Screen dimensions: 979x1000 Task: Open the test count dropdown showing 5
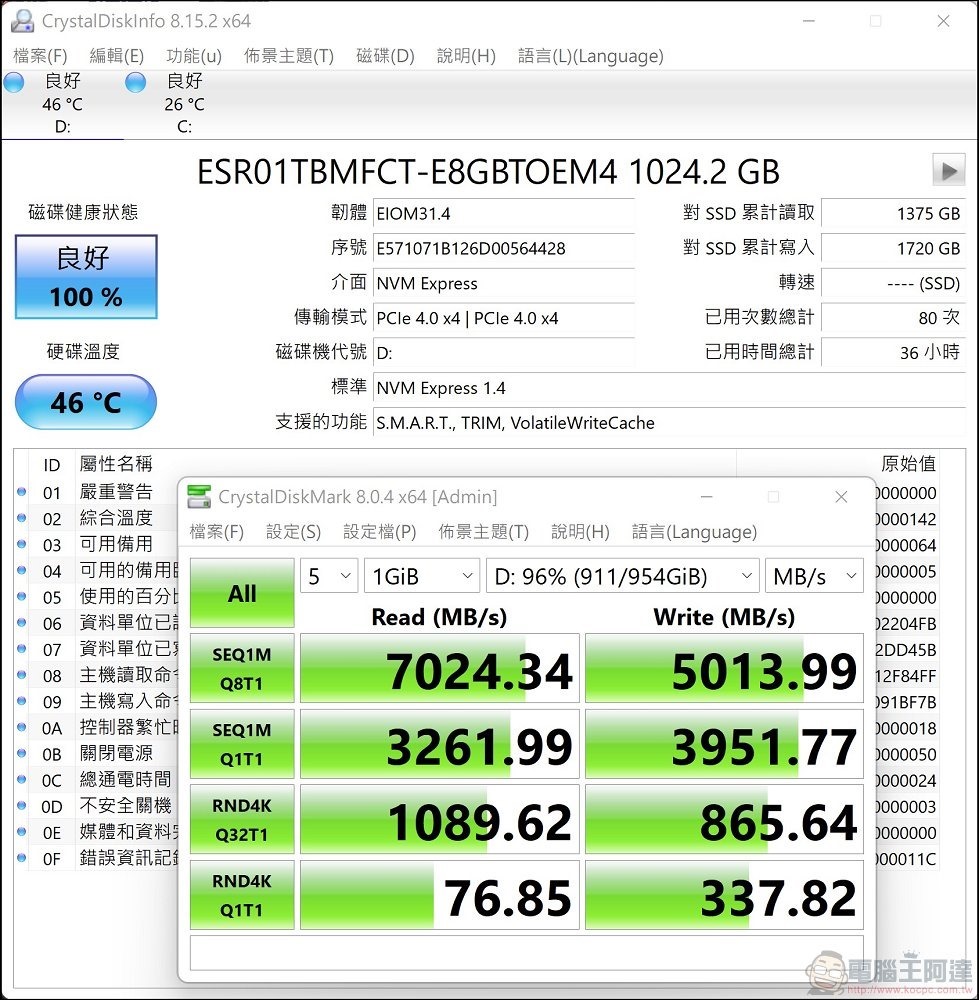(329, 576)
